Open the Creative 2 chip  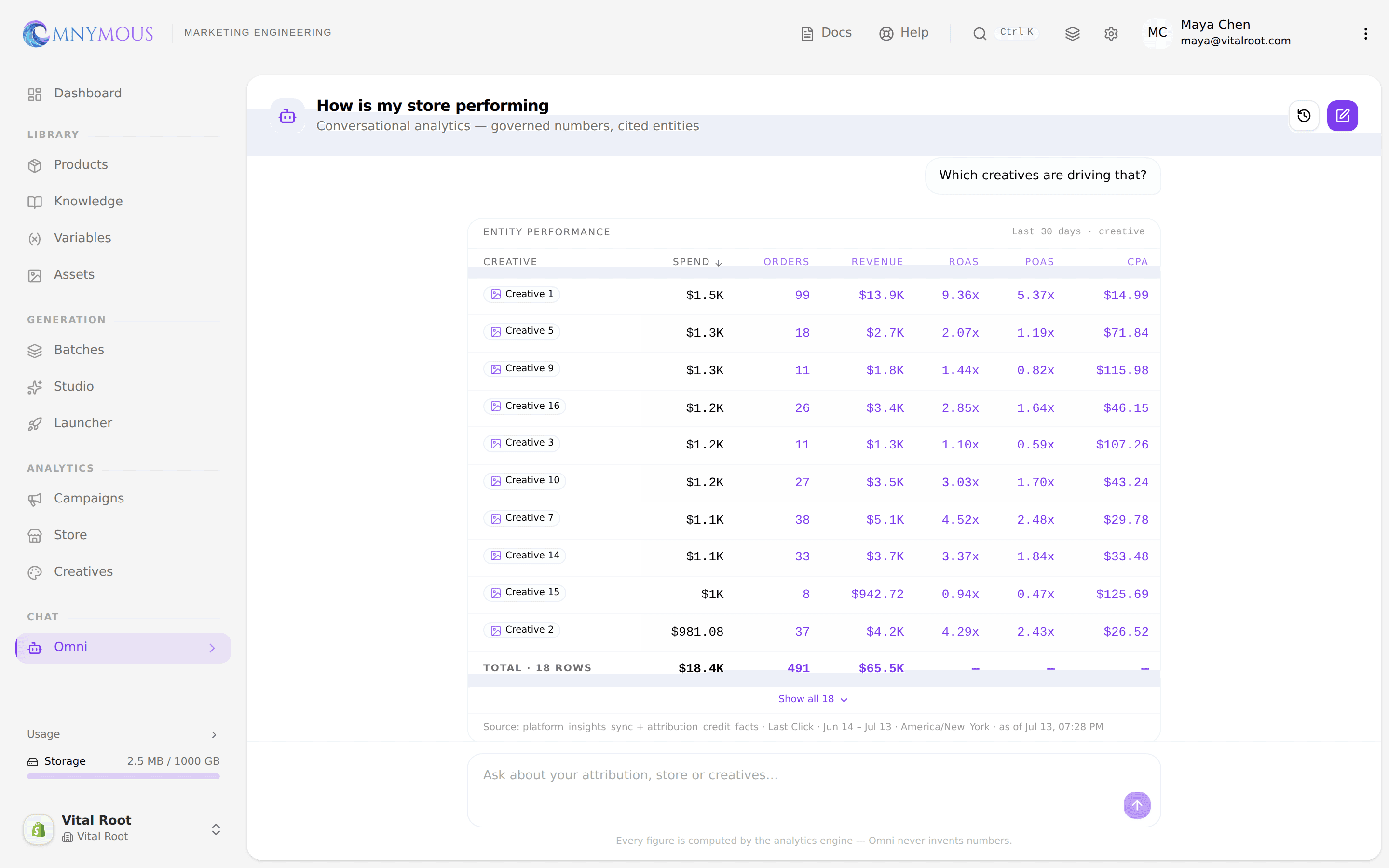tap(521, 630)
